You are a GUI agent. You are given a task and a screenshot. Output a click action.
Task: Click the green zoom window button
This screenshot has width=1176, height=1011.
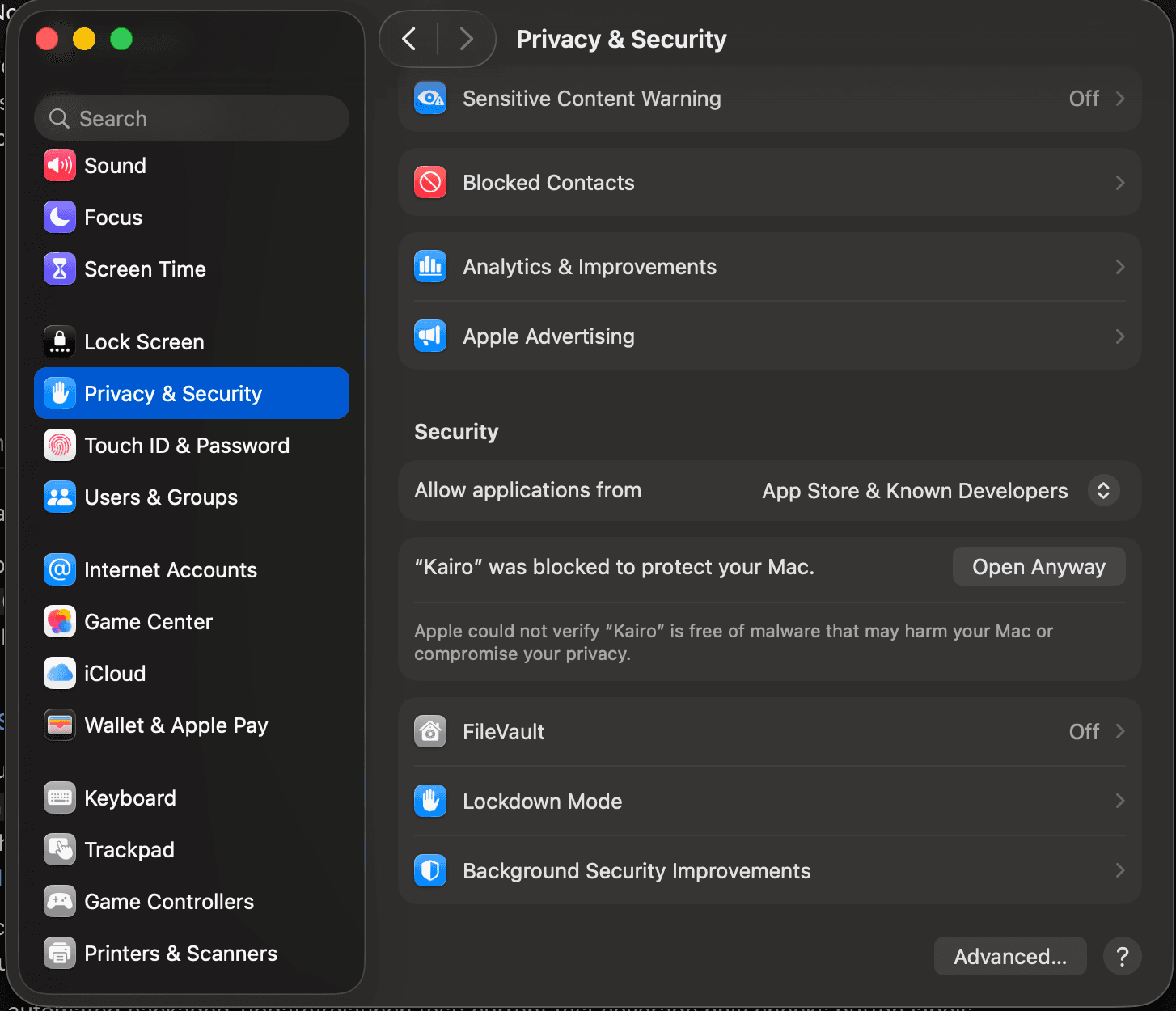121,39
